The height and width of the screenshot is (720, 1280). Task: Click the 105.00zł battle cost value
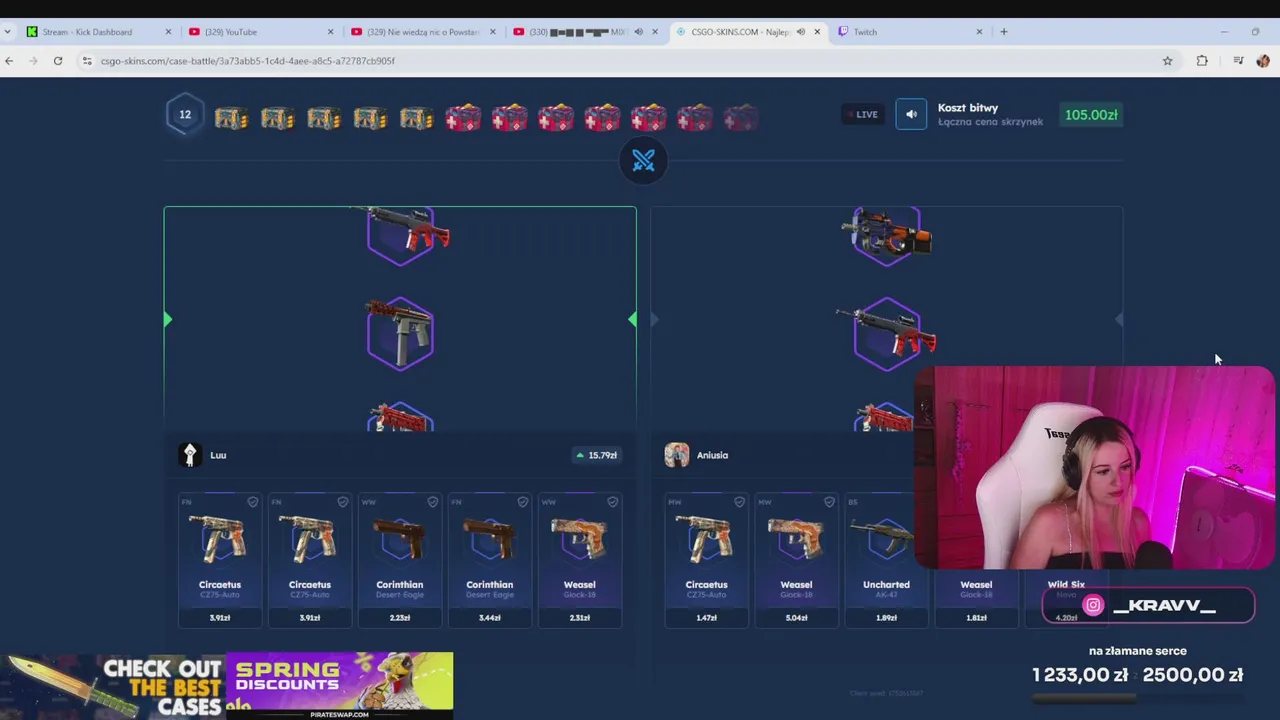[x=1091, y=115]
